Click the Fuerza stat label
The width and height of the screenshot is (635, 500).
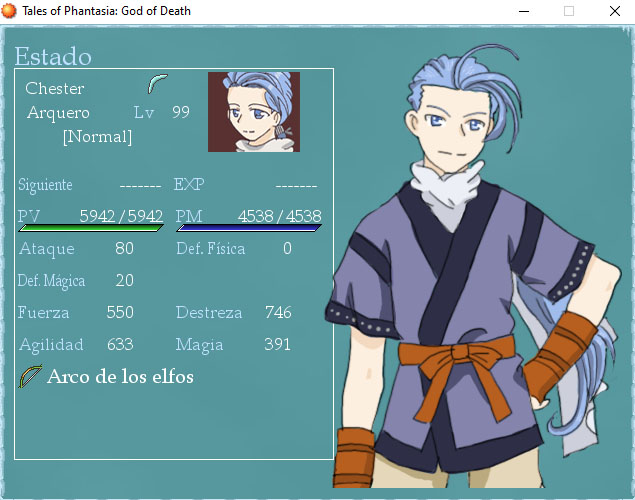click(43, 313)
